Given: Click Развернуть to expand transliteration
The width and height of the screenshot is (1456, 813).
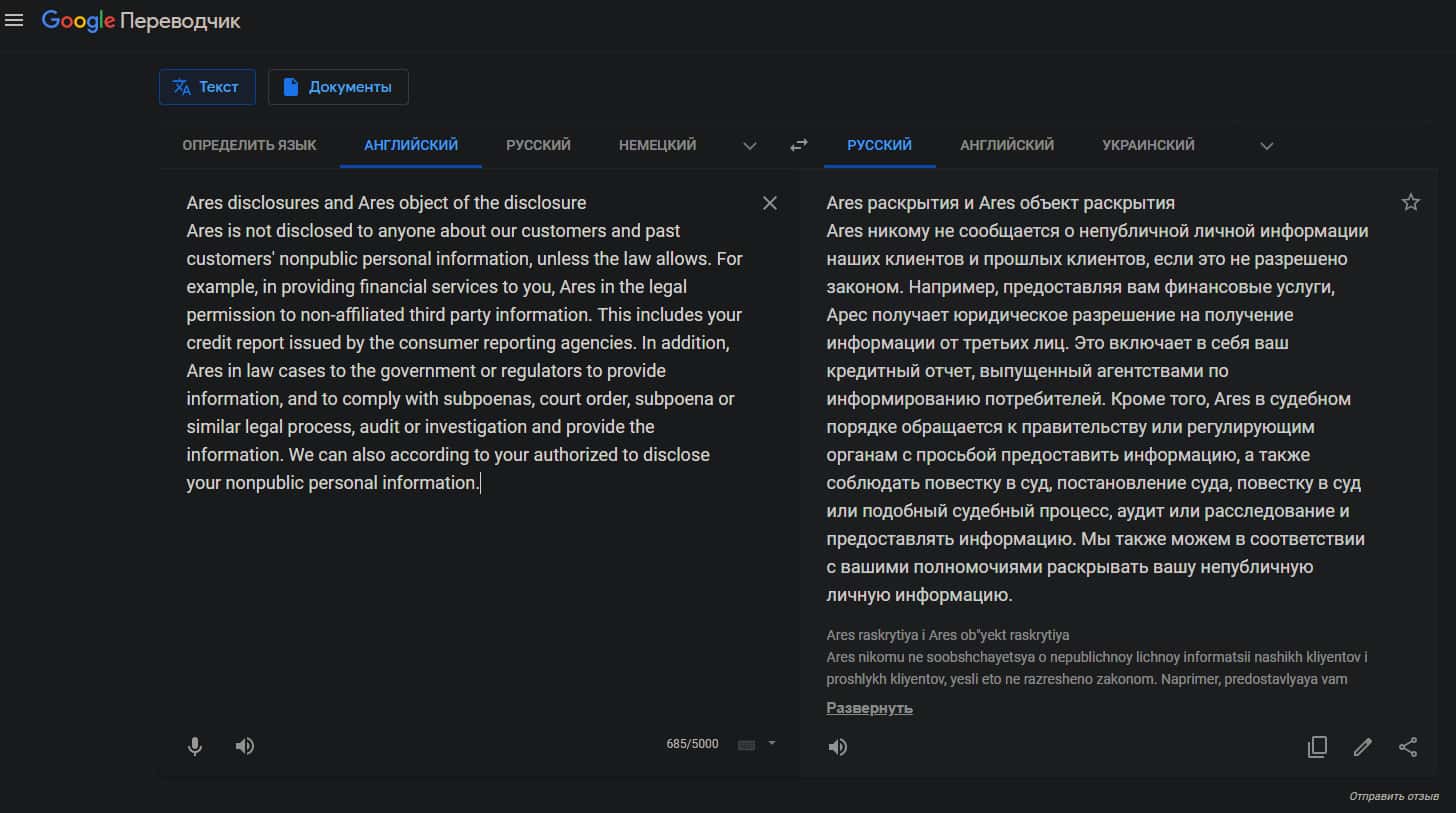Looking at the screenshot, I should pos(869,708).
